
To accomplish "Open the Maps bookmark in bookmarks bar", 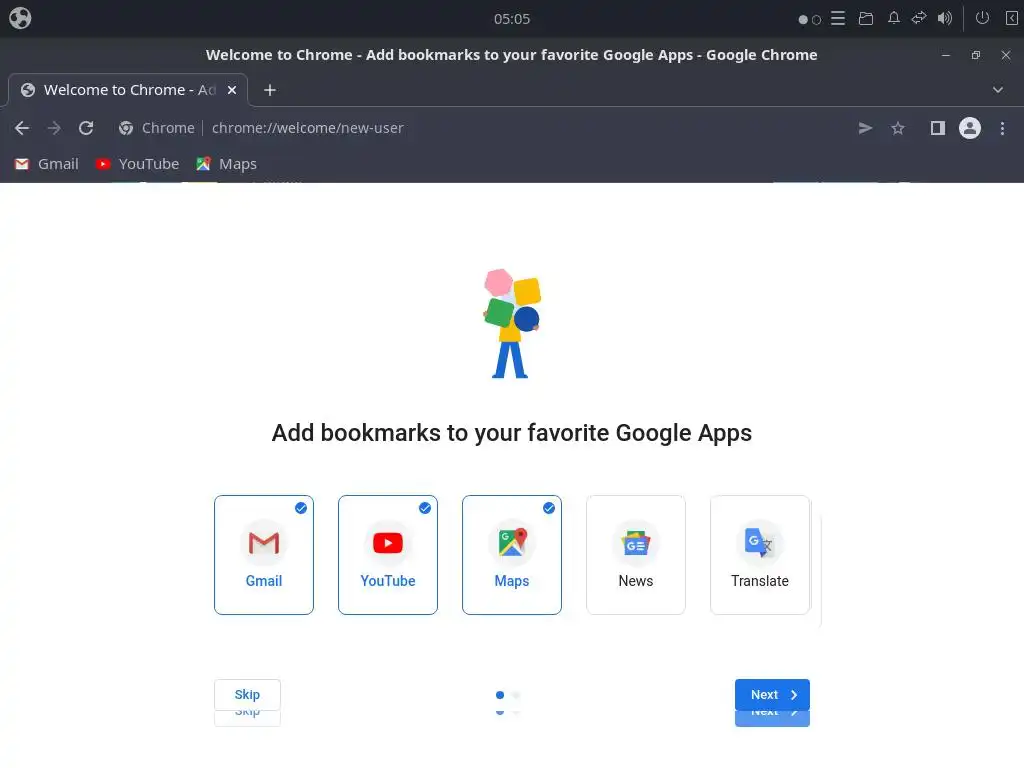I will point(227,164).
